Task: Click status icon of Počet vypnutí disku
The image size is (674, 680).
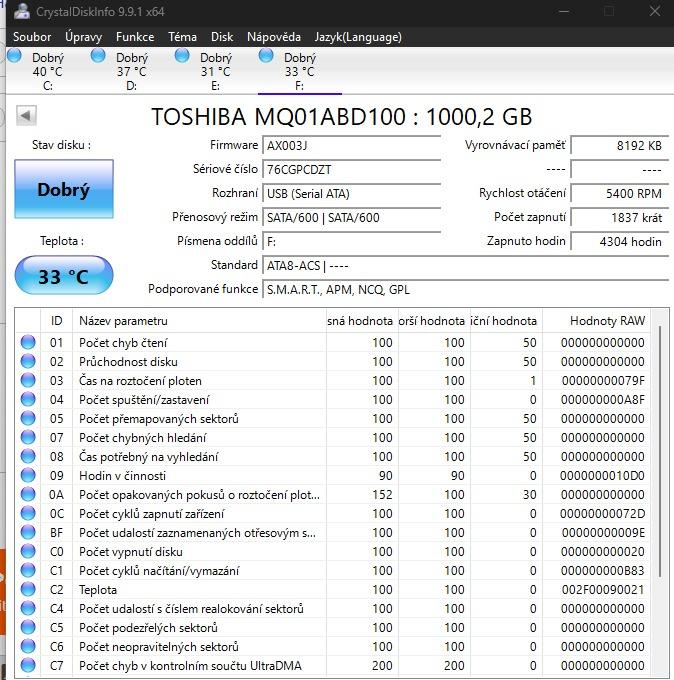Action: click(28, 552)
